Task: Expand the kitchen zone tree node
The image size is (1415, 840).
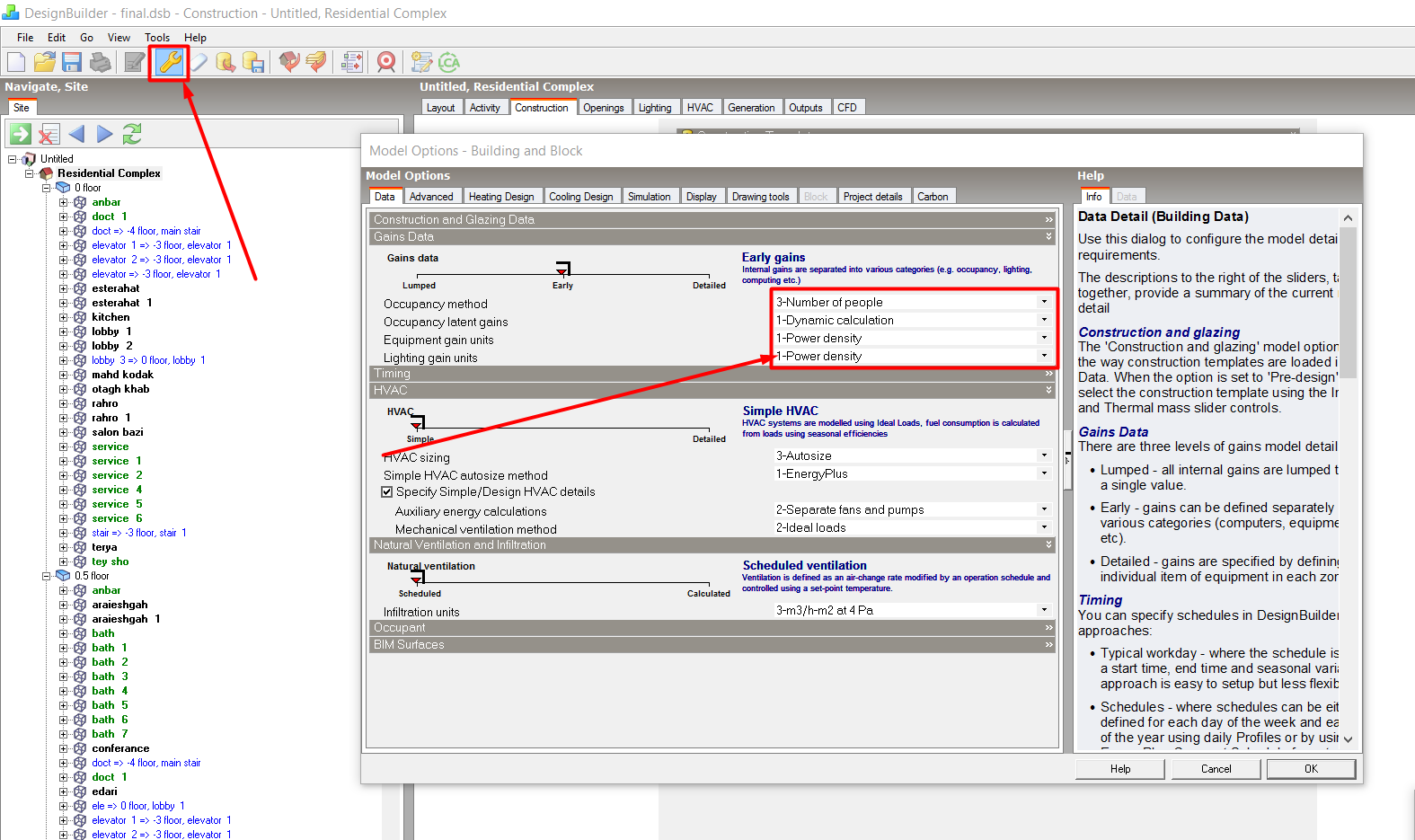Action: (64, 317)
